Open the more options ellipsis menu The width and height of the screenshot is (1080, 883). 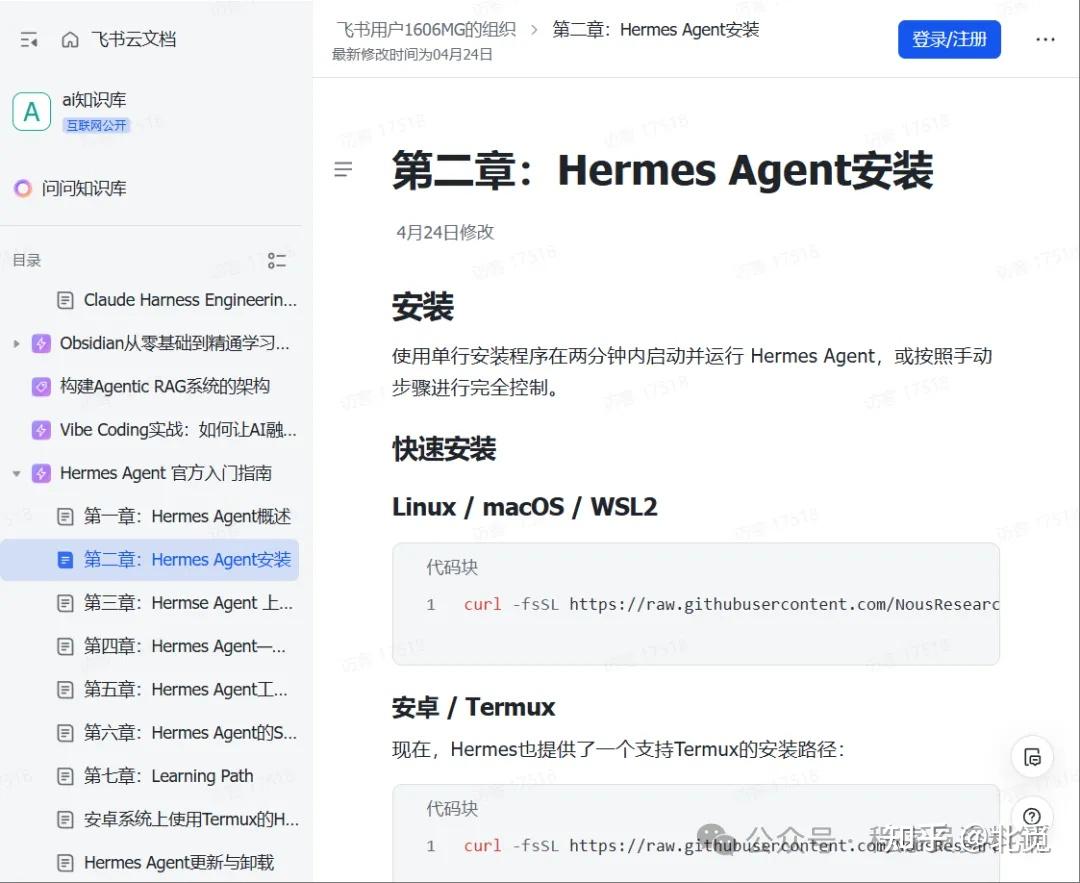point(1046,39)
